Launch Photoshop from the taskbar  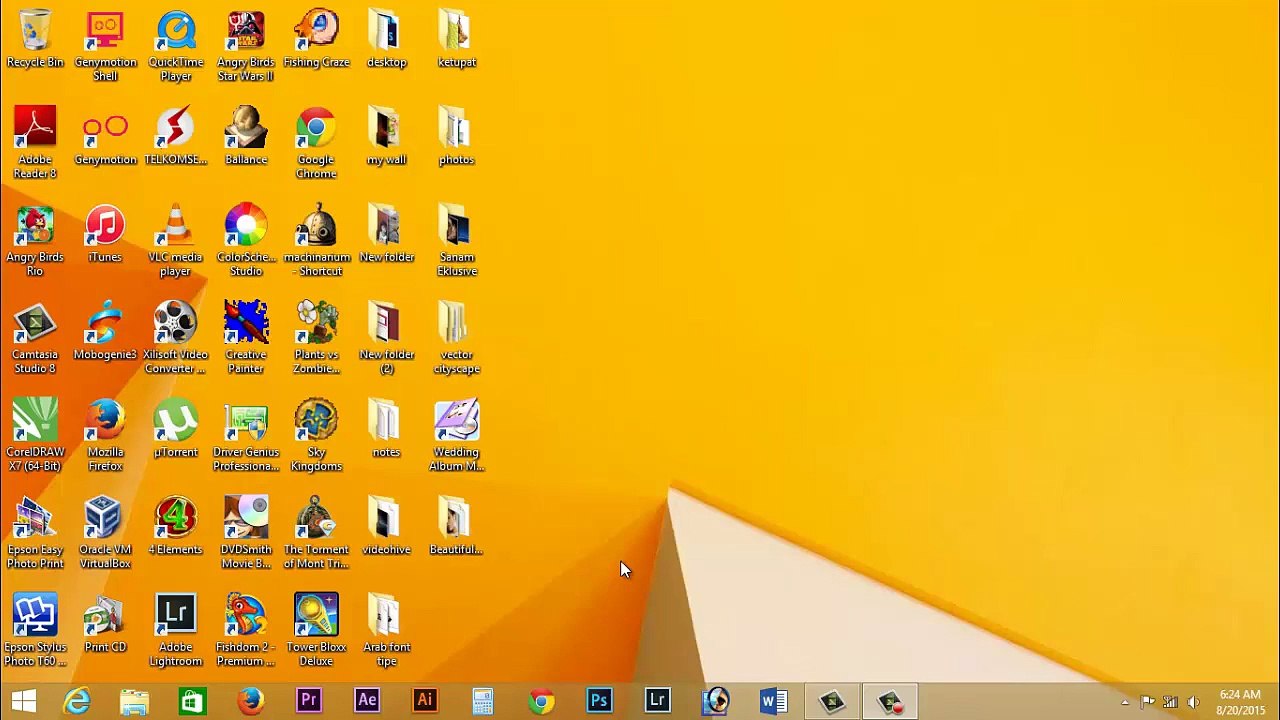[x=599, y=701]
